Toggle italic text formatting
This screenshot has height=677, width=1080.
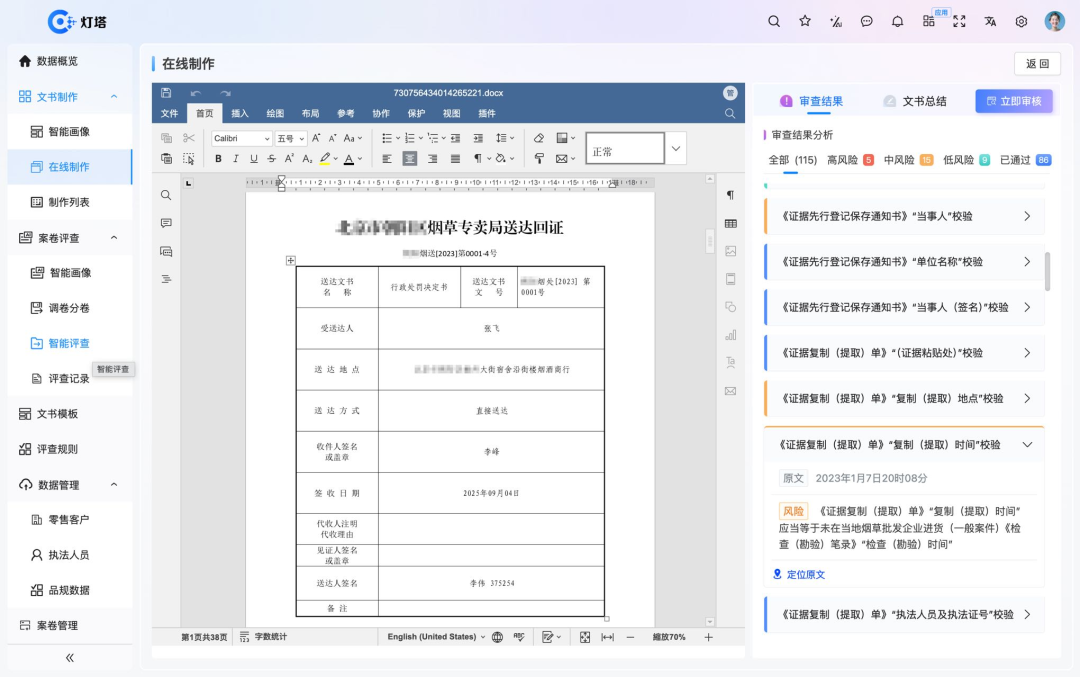coord(236,159)
